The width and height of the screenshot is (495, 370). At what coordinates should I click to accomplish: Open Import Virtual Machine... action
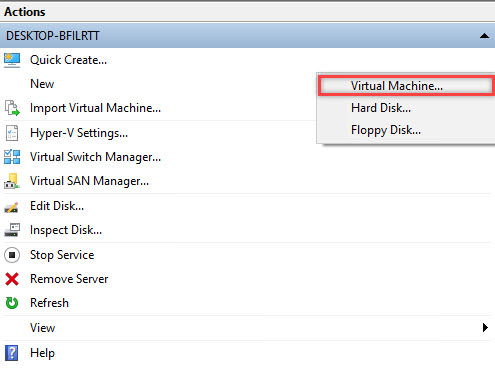coord(95,108)
